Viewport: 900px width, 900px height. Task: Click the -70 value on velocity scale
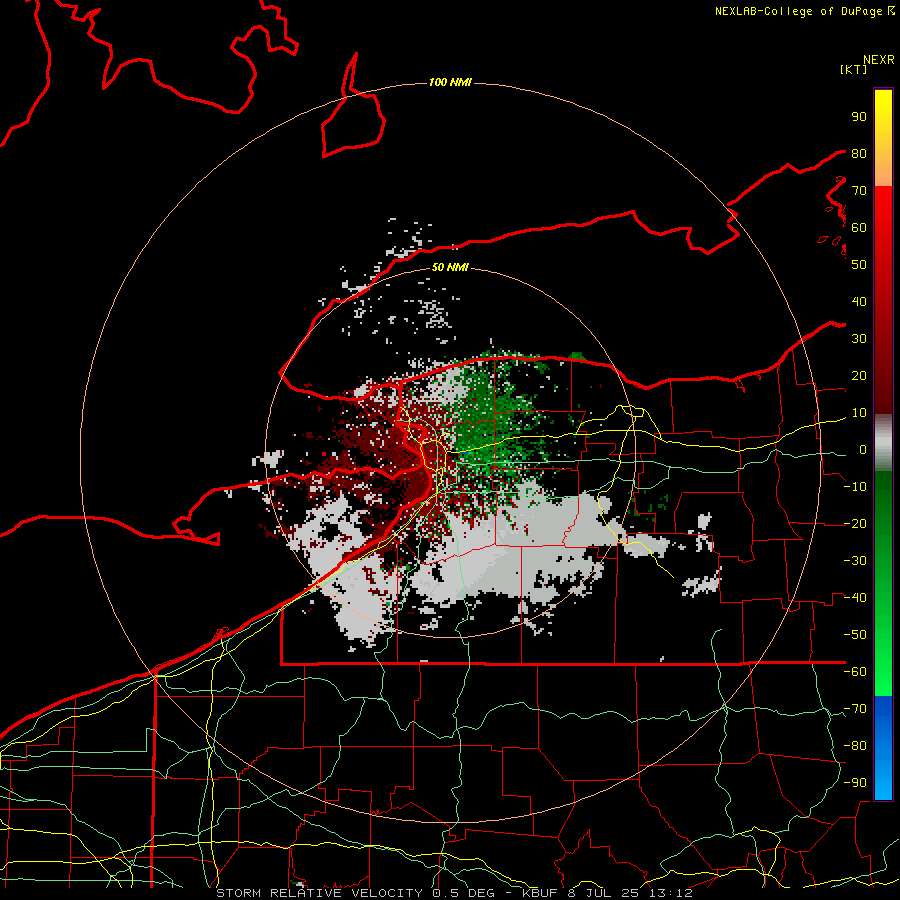tap(855, 709)
